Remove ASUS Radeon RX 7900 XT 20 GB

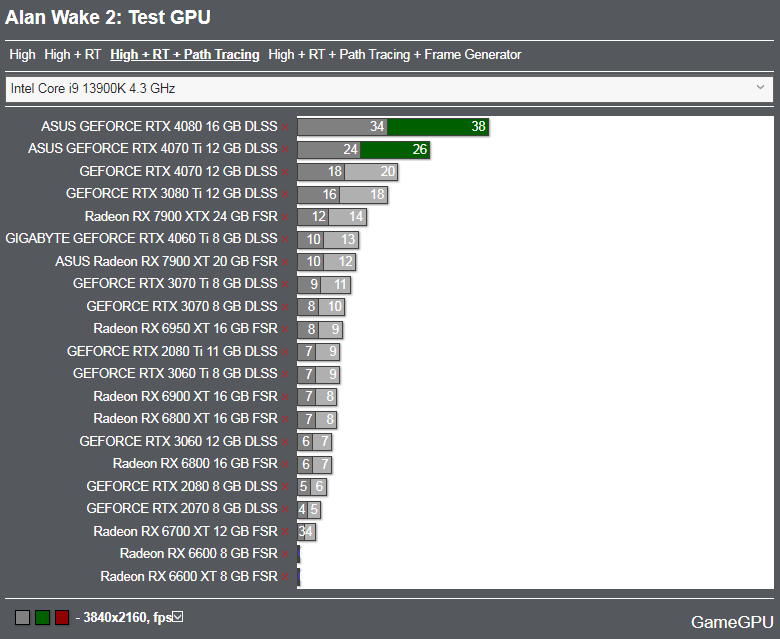point(285,262)
